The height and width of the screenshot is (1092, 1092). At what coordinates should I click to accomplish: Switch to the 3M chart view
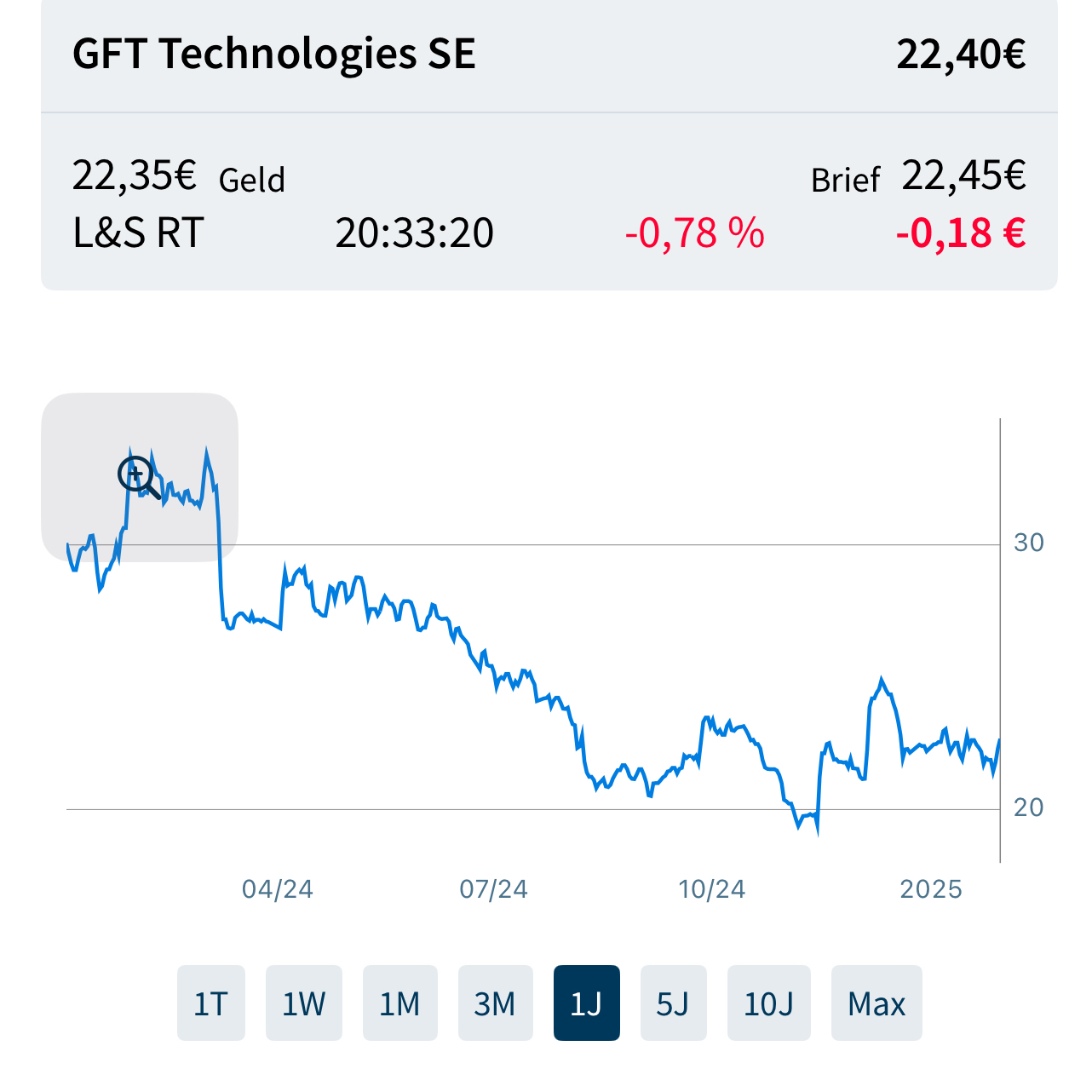pyautogui.click(x=496, y=1003)
